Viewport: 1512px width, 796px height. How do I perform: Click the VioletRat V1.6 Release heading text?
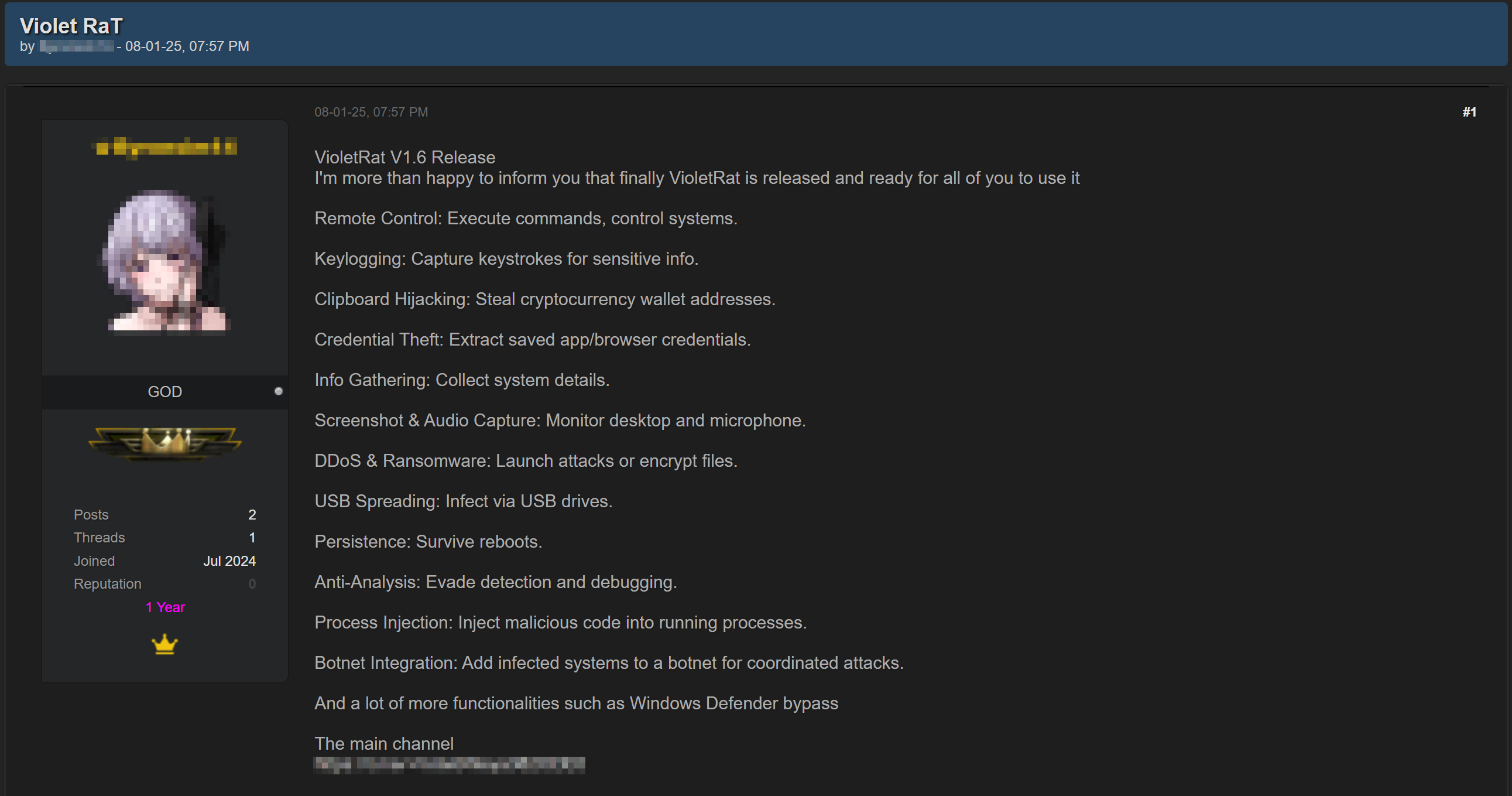tap(404, 158)
